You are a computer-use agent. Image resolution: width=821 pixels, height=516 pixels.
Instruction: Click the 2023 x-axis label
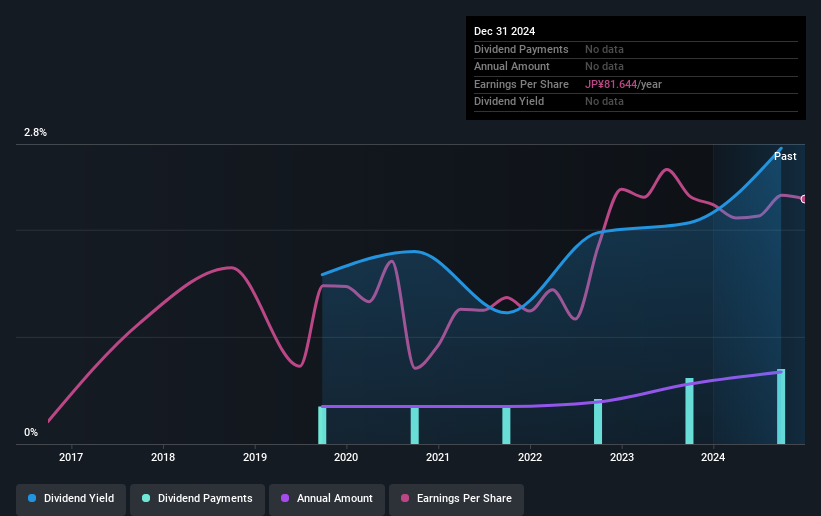[622, 457]
